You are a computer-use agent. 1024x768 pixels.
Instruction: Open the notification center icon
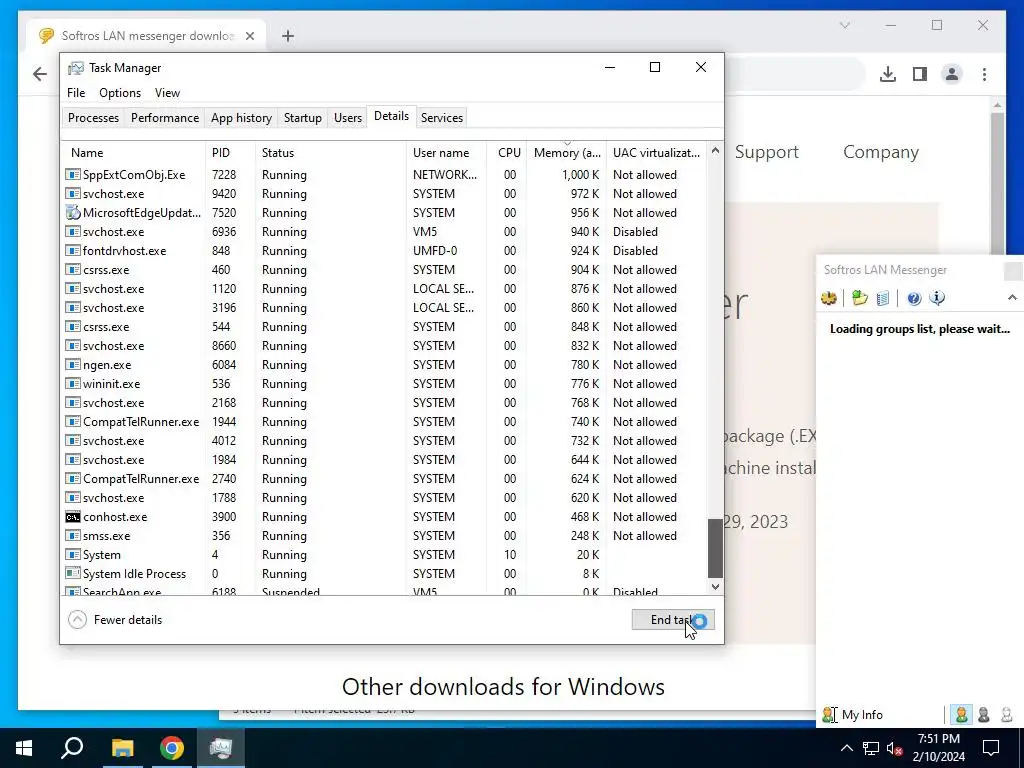tap(991, 748)
